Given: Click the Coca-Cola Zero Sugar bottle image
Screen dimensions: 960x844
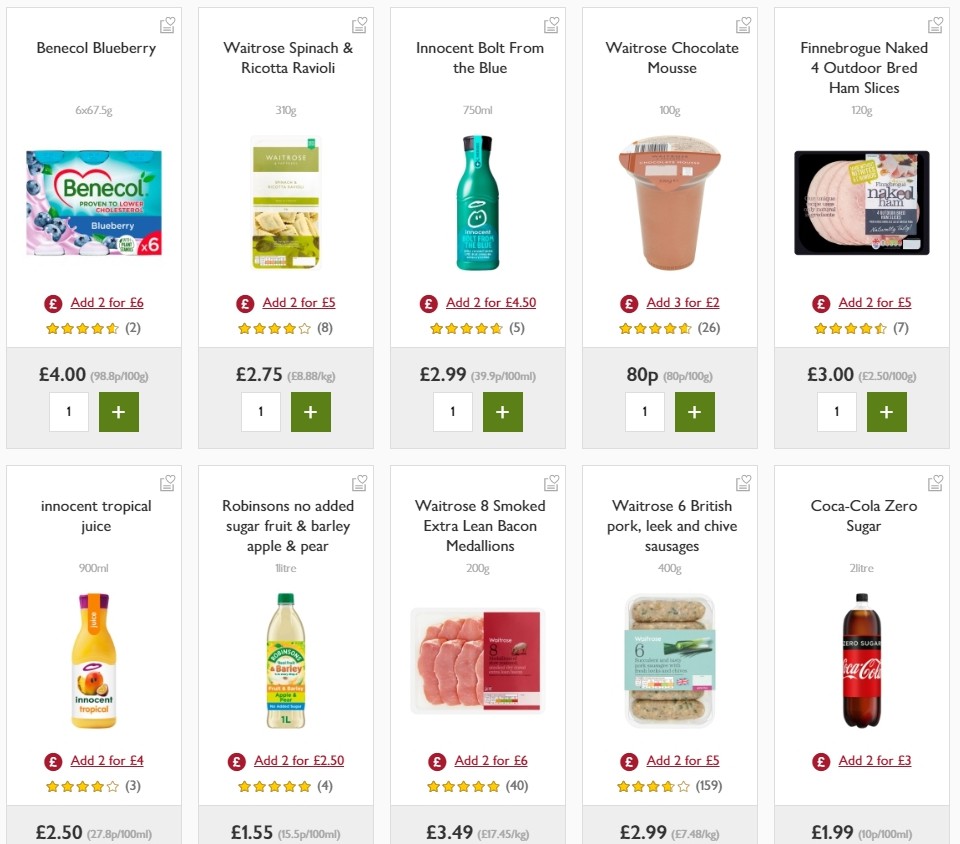Looking at the screenshot, I should [861, 660].
